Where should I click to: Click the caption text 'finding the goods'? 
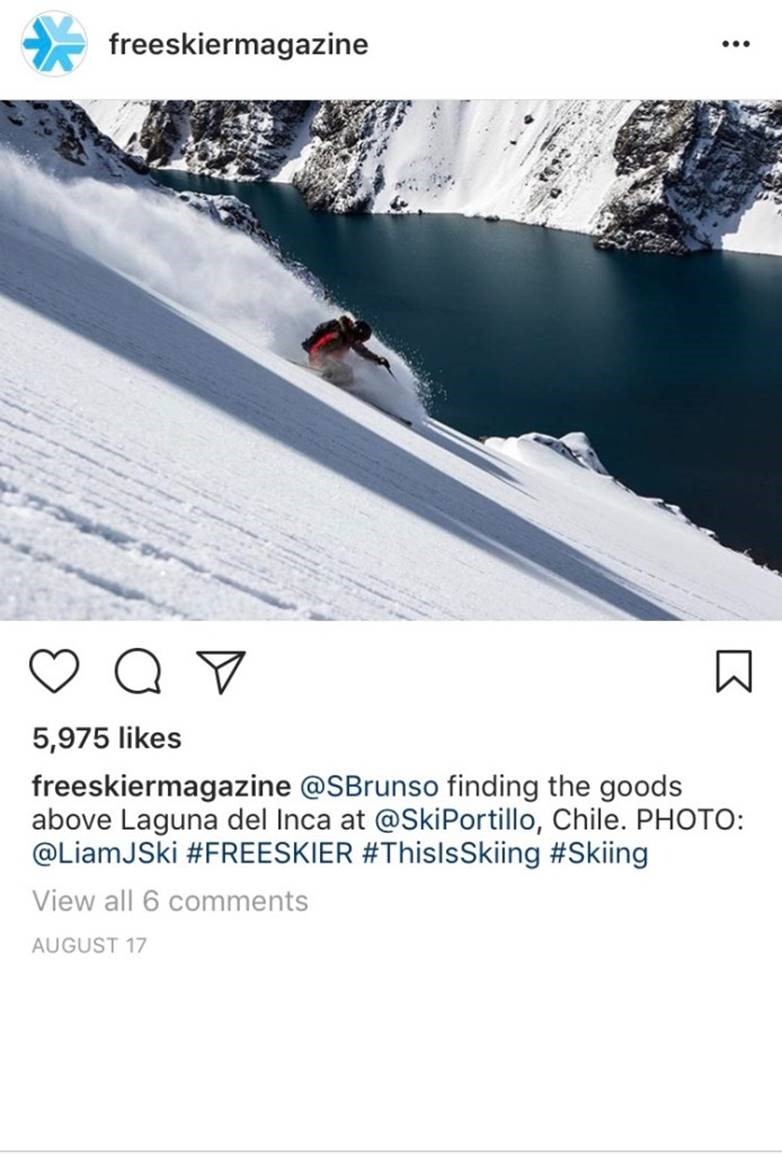[564, 786]
